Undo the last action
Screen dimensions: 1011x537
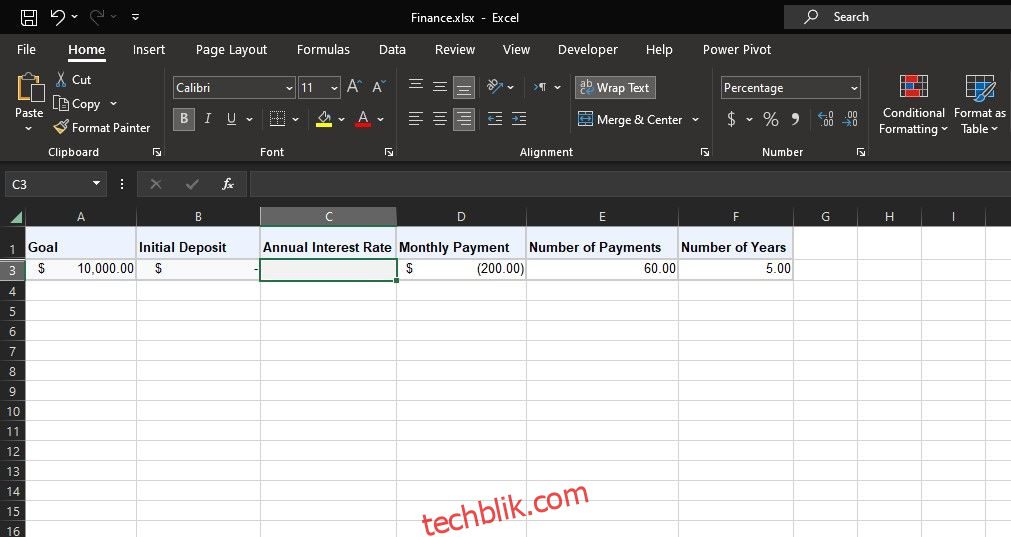[58, 17]
